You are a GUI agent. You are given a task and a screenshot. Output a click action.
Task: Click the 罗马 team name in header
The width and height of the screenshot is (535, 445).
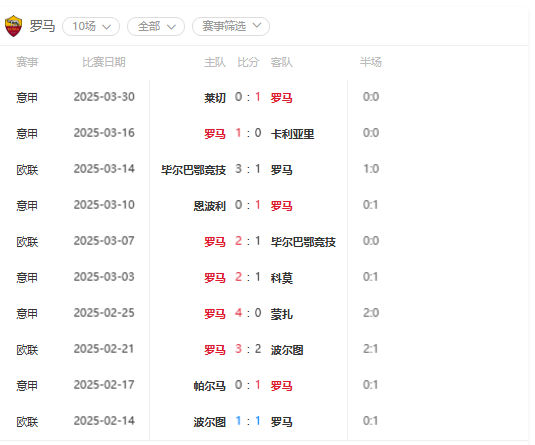coord(42,26)
